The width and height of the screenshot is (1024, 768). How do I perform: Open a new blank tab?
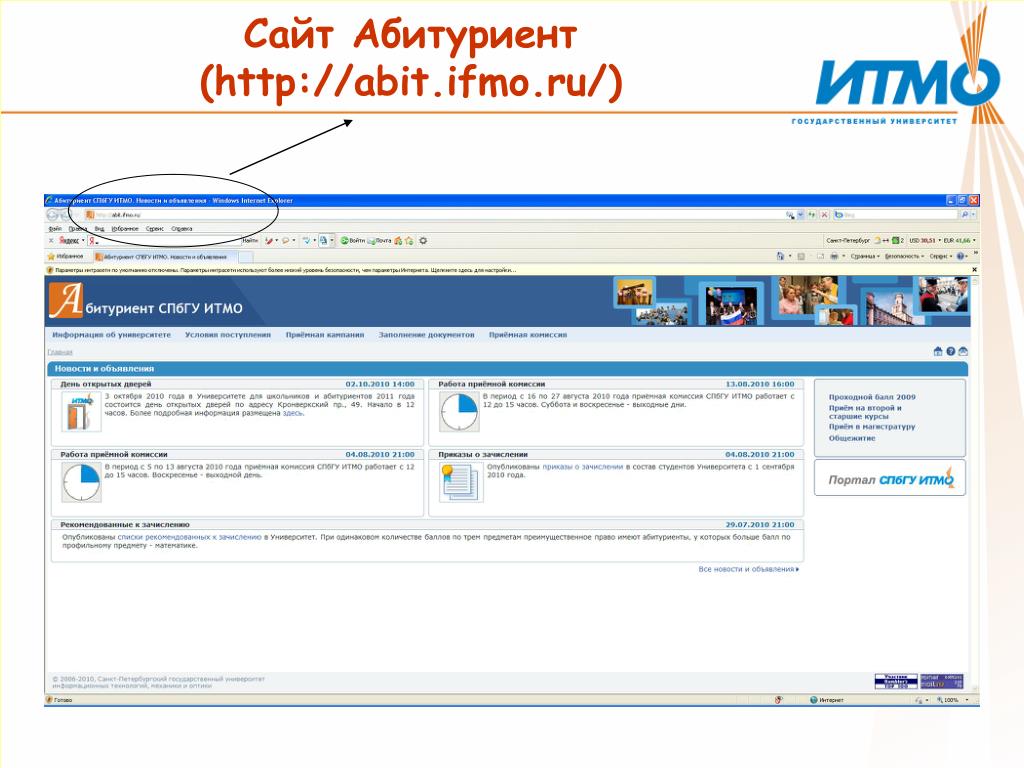pos(246,257)
